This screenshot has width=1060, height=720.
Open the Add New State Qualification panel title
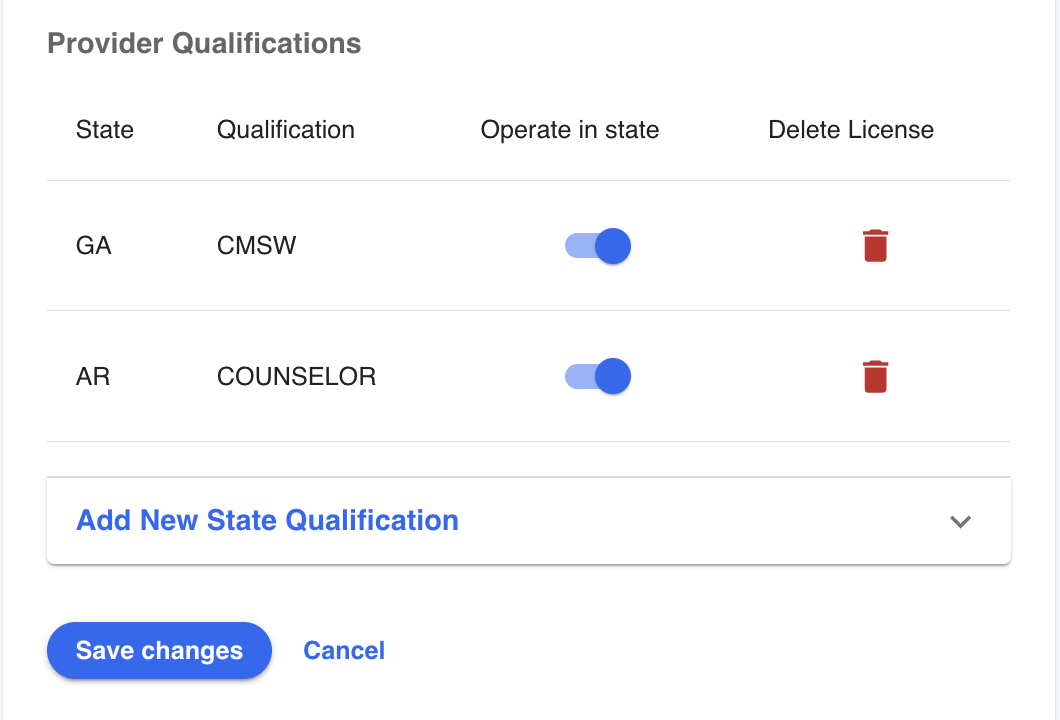pyautogui.click(x=267, y=521)
